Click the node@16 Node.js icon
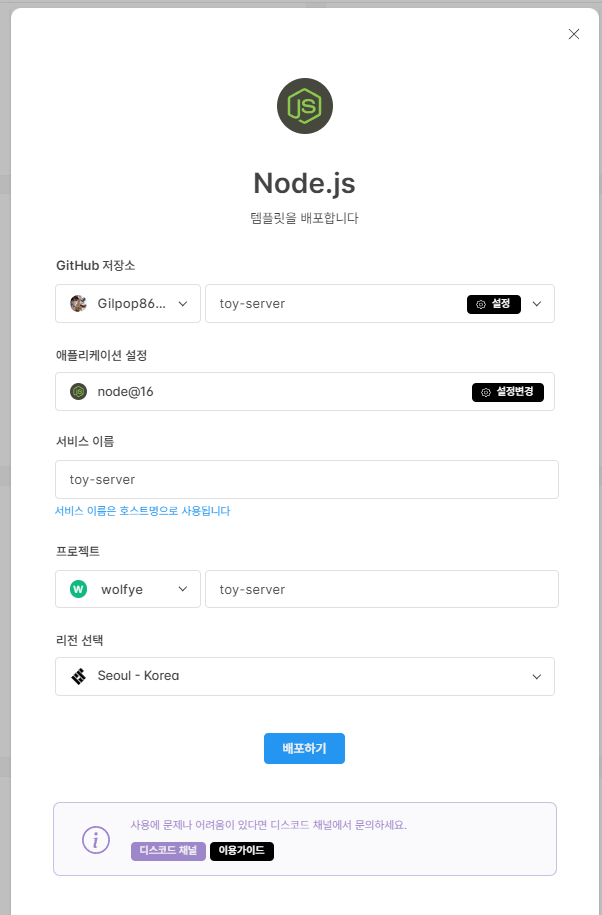Image resolution: width=602 pixels, height=915 pixels. pos(79,392)
